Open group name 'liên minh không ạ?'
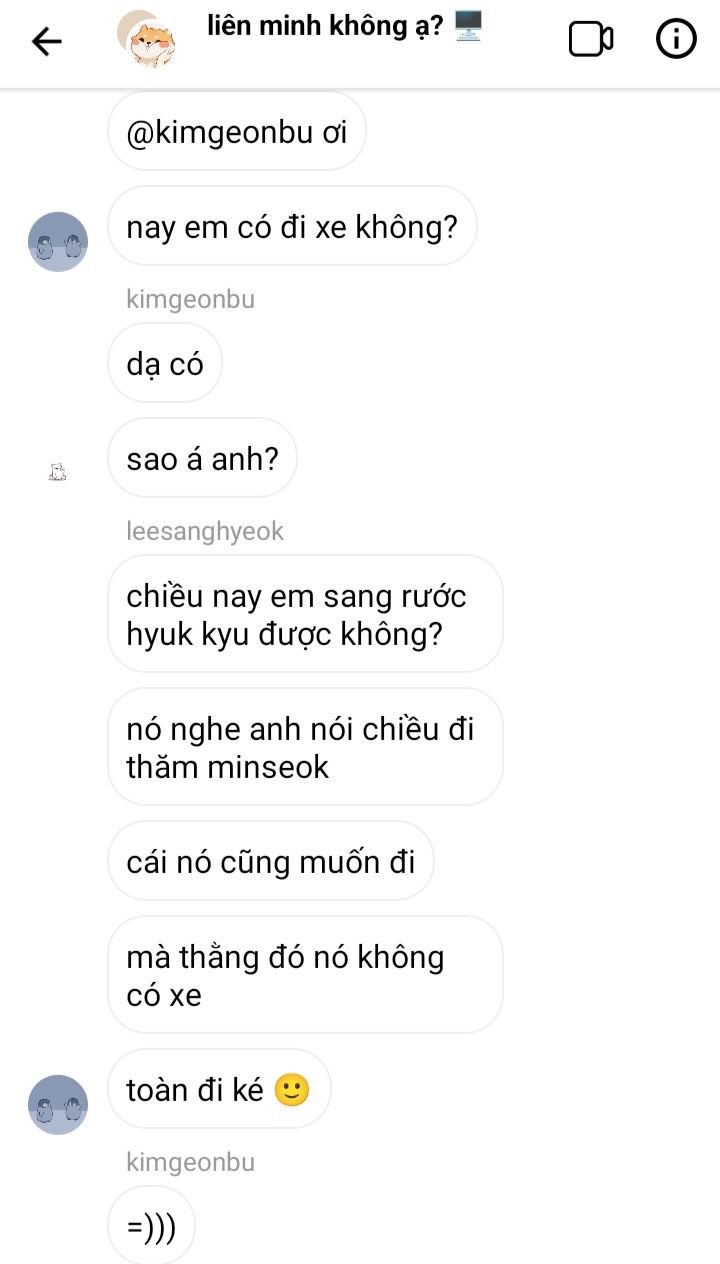The width and height of the screenshot is (720, 1264). click(326, 28)
